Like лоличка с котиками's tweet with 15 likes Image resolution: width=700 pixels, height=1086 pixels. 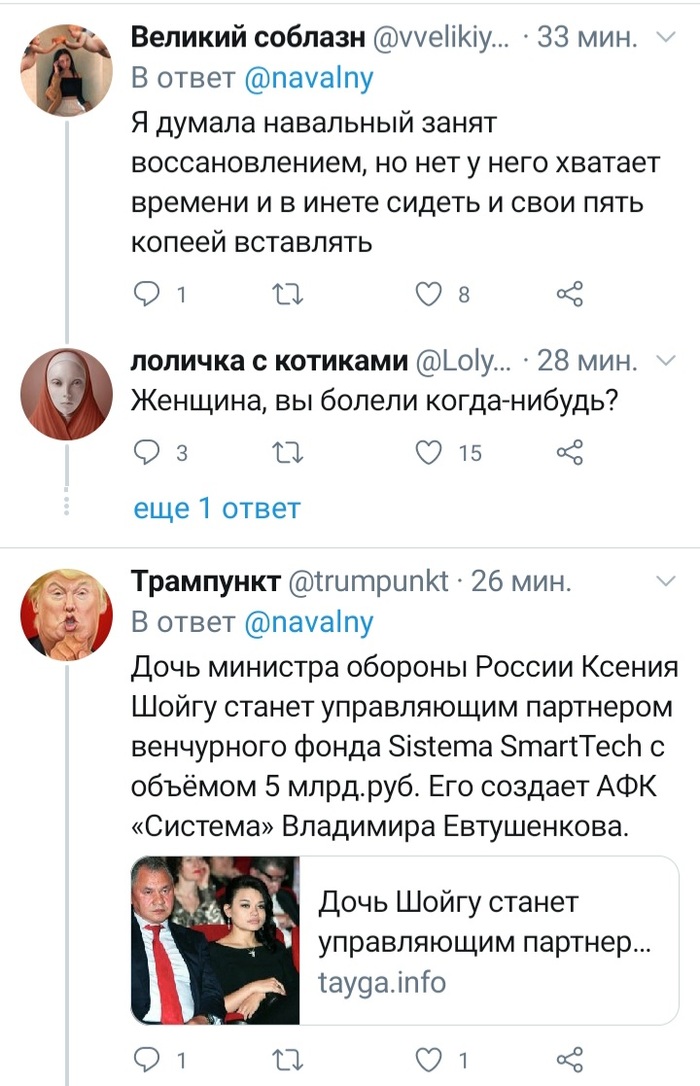[x=428, y=453]
